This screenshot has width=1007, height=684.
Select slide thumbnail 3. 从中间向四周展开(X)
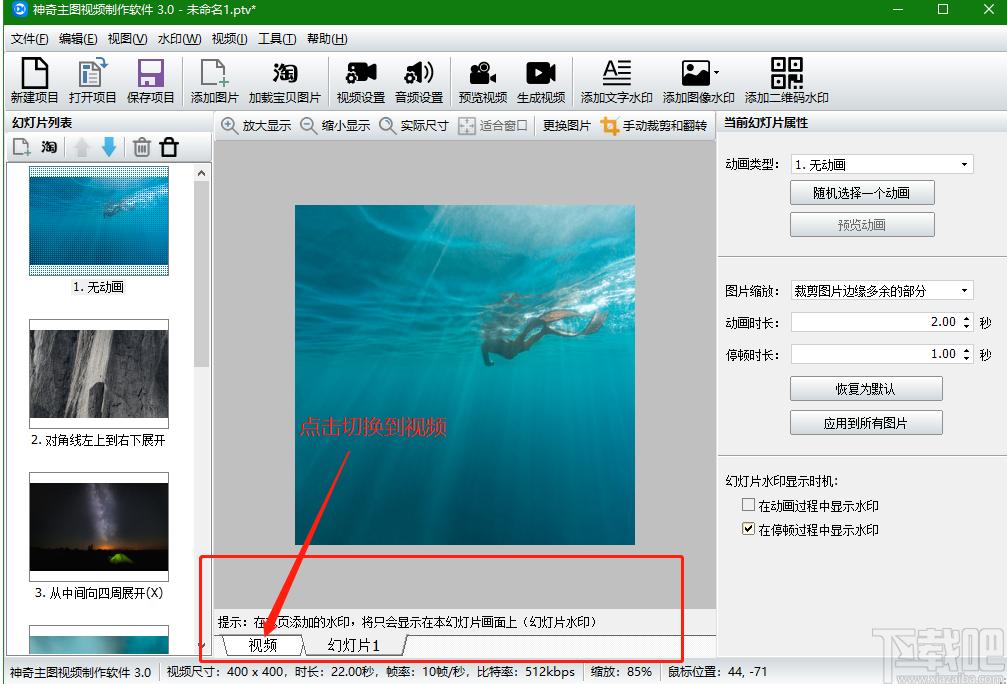[99, 527]
